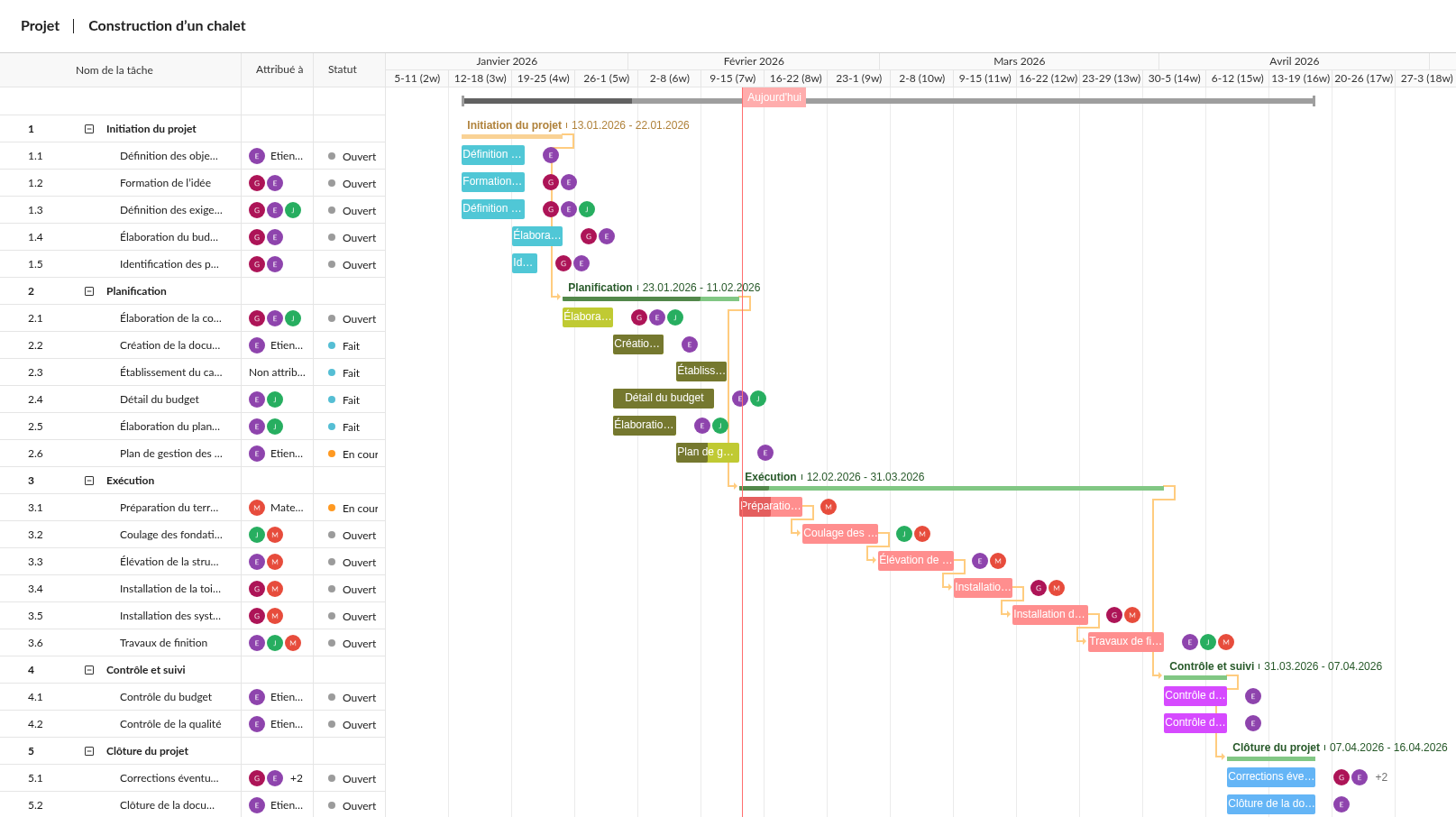
Task: Click the E avatar next to Plan de gestion bar
Action: pos(765,453)
